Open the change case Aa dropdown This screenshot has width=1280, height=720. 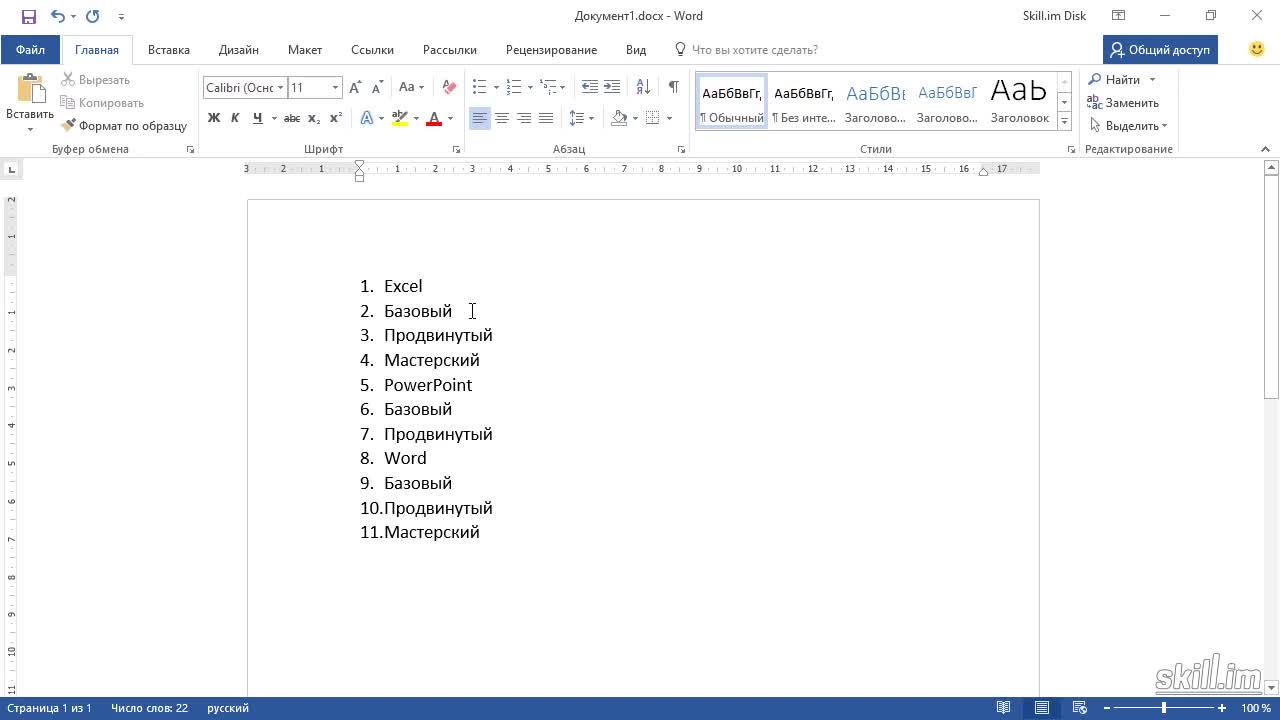412,88
